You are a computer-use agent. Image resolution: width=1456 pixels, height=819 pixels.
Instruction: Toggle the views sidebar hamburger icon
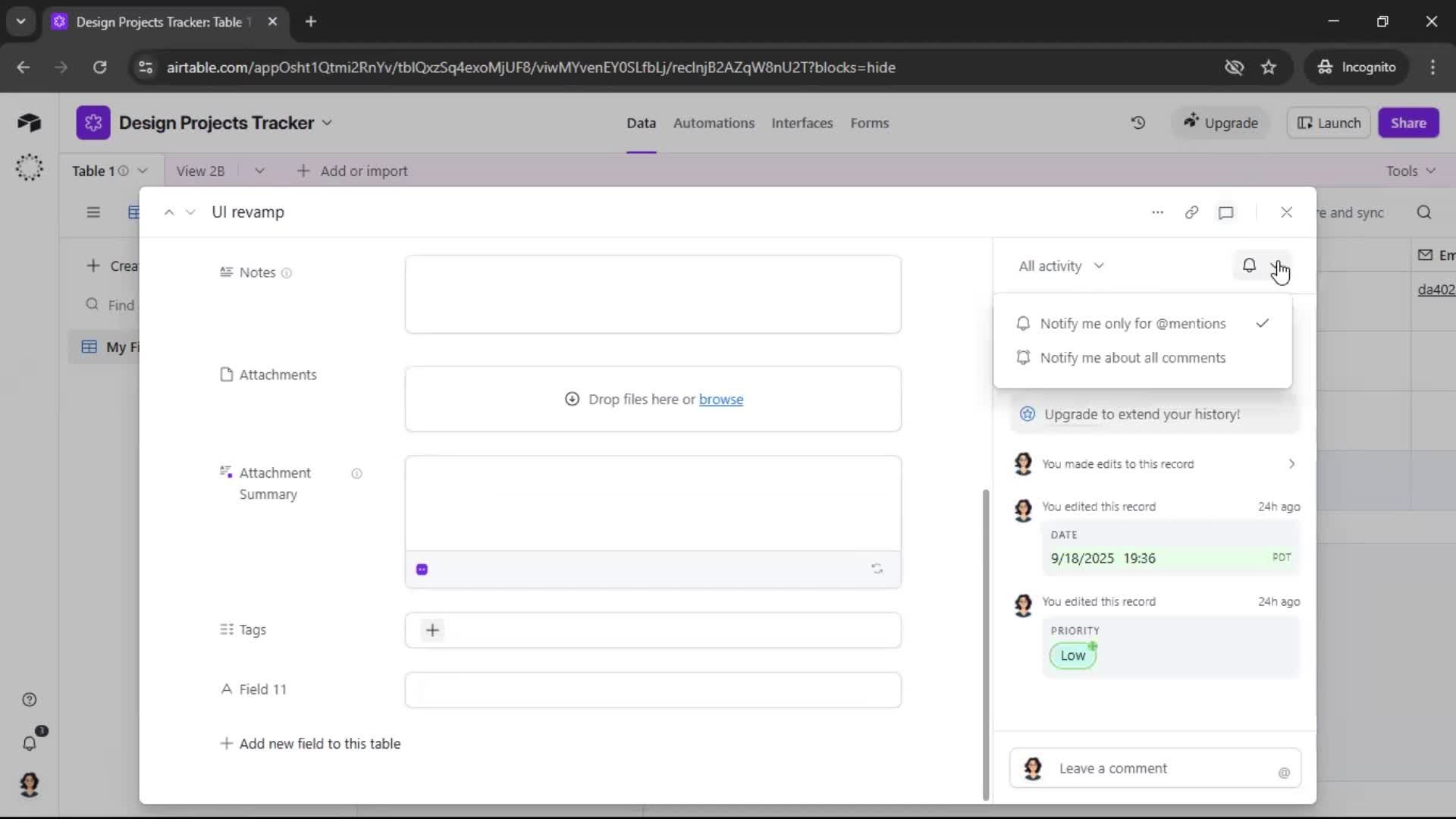click(93, 212)
